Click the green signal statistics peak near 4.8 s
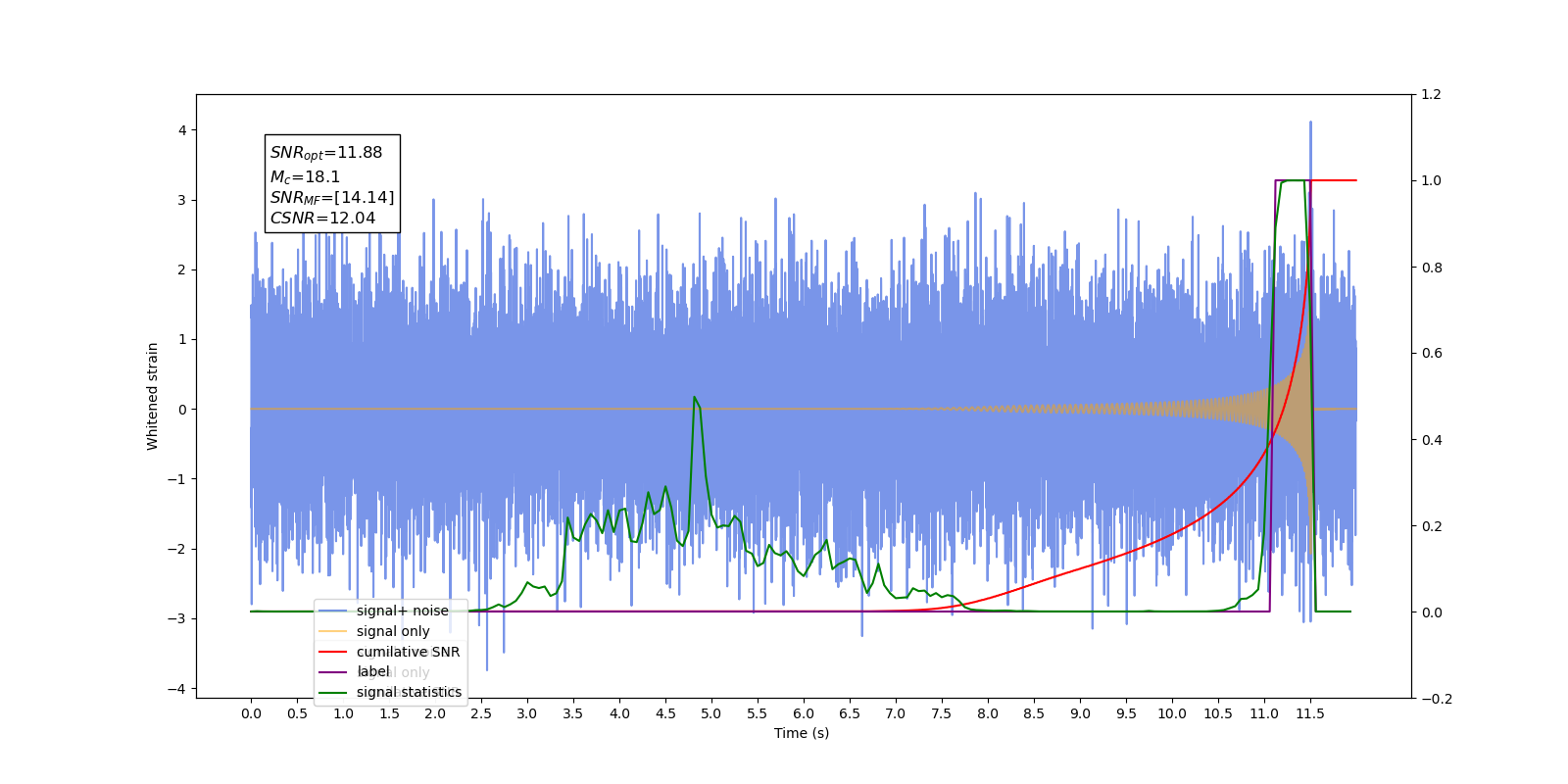1568x784 pixels. pyautogui.click(x=694, y=397)
